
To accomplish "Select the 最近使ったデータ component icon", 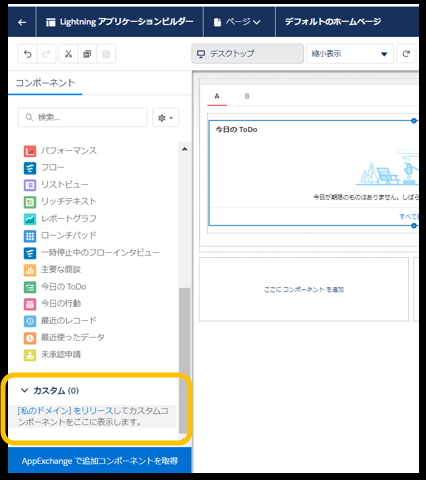I will pyautogui.click(x=30, y=338).
